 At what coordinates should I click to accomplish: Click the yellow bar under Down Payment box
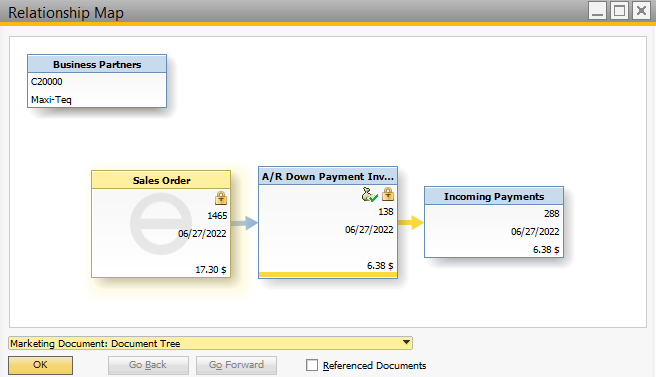click(x=328, y=274)
